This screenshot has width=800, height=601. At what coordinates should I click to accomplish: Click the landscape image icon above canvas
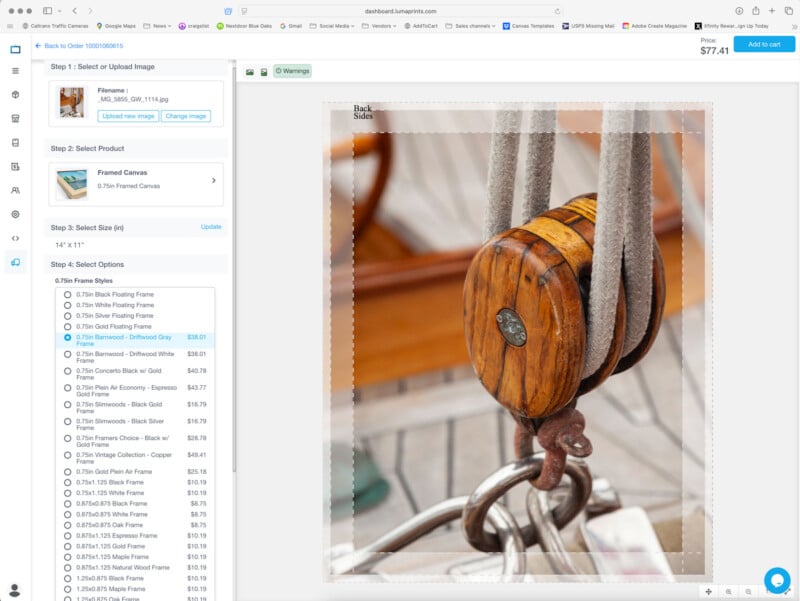250,72
